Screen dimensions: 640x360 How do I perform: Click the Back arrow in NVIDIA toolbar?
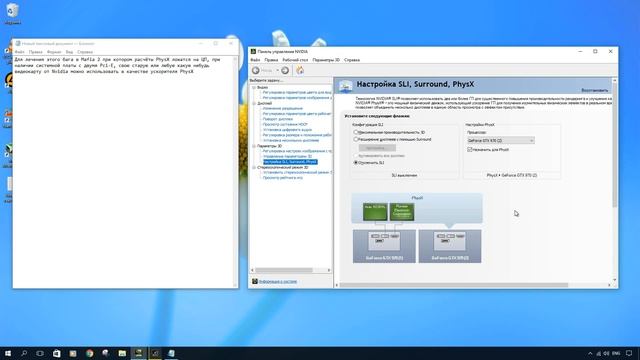point(256,70)
